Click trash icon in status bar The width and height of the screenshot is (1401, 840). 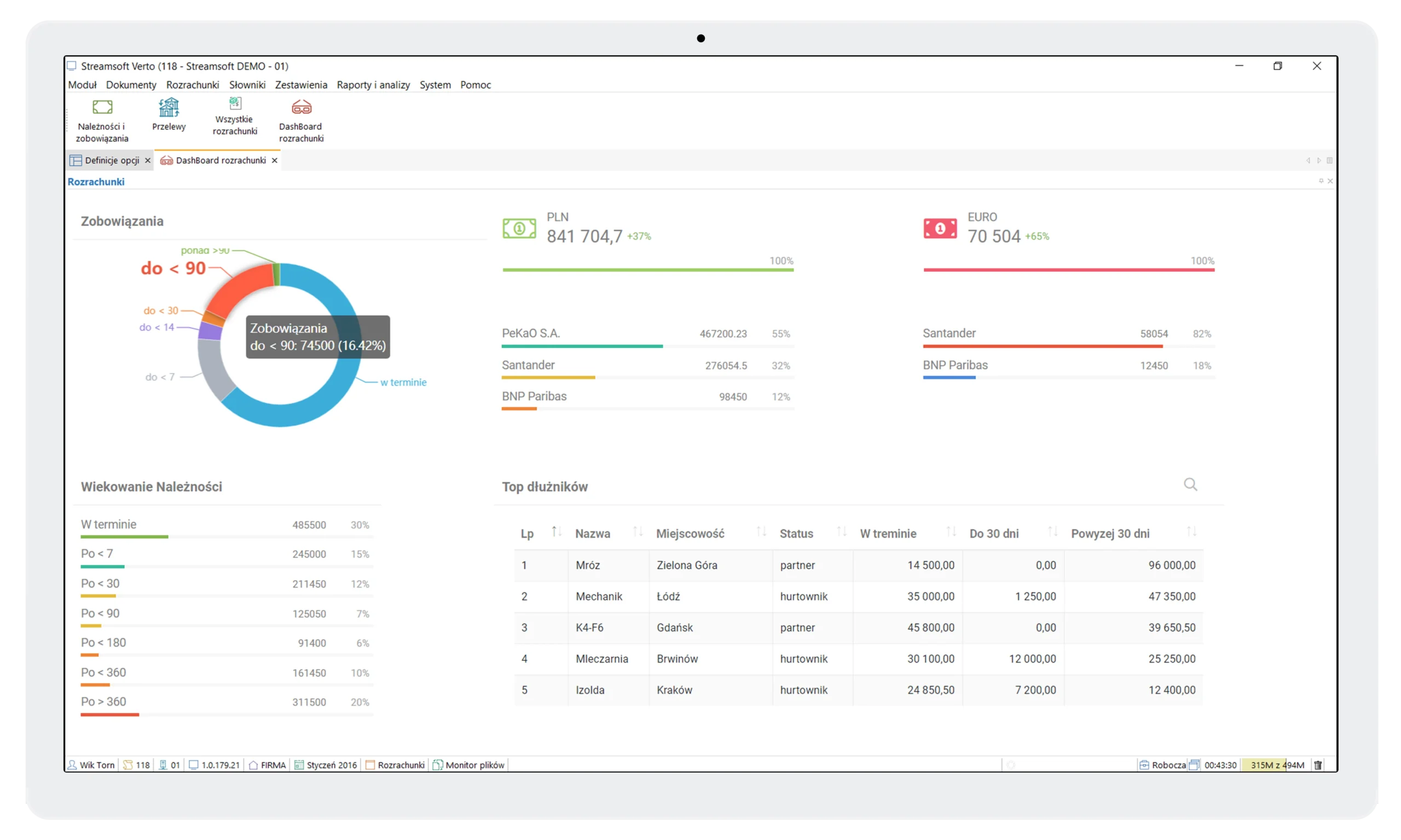coord(1318,765)
